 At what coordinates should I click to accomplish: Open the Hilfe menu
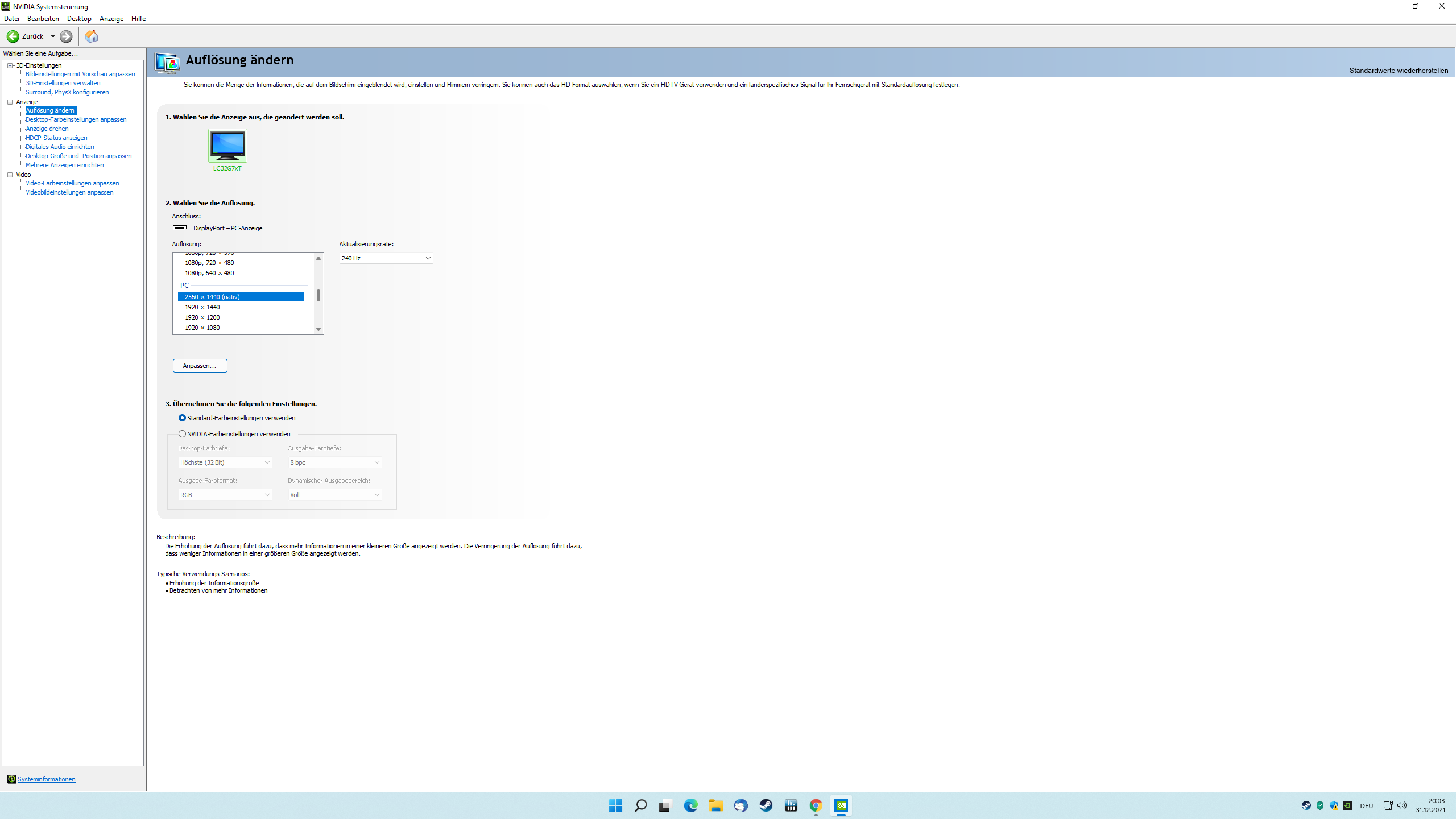[138, 18]
